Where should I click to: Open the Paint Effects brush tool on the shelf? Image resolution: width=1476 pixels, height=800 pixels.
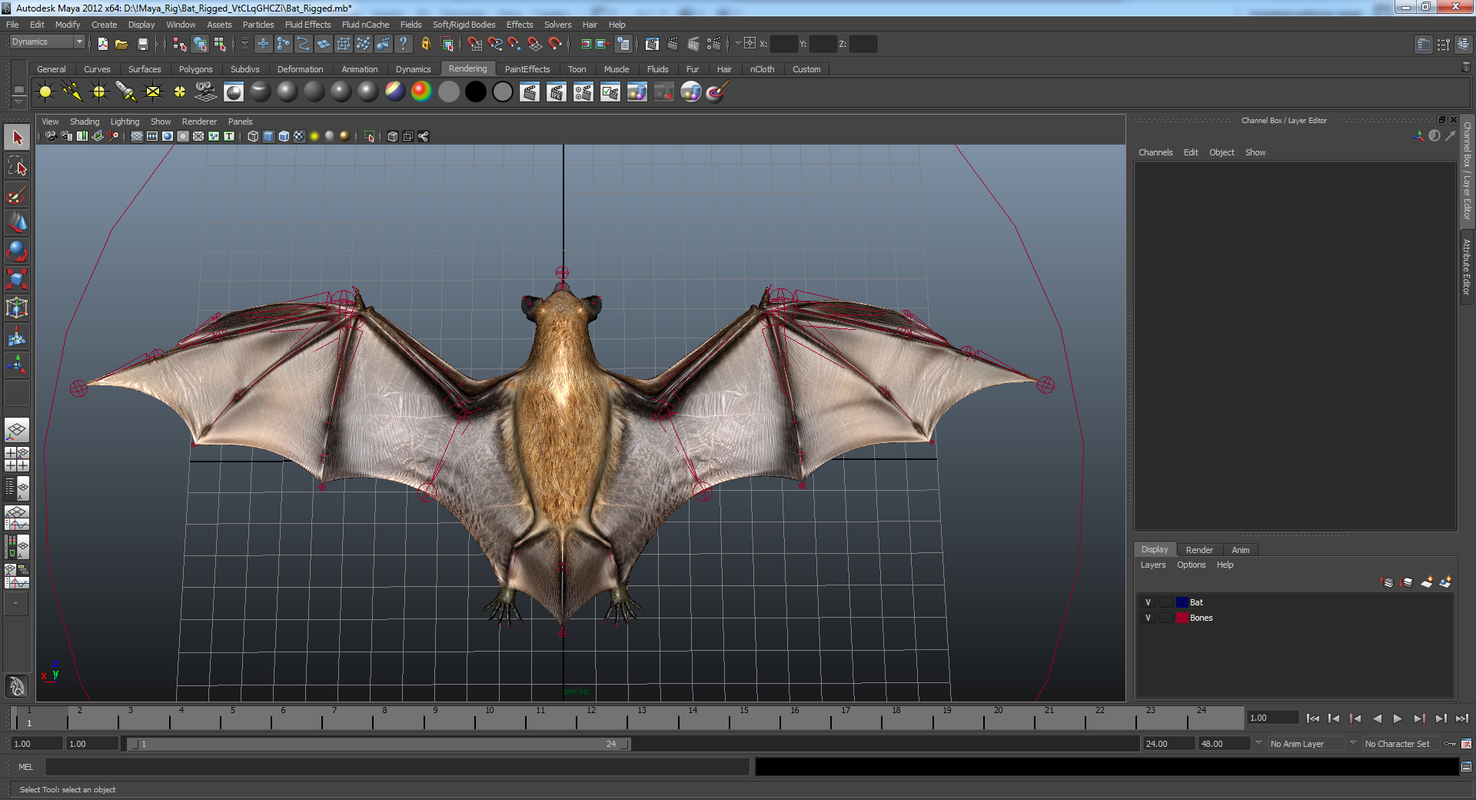coord(714,91)
